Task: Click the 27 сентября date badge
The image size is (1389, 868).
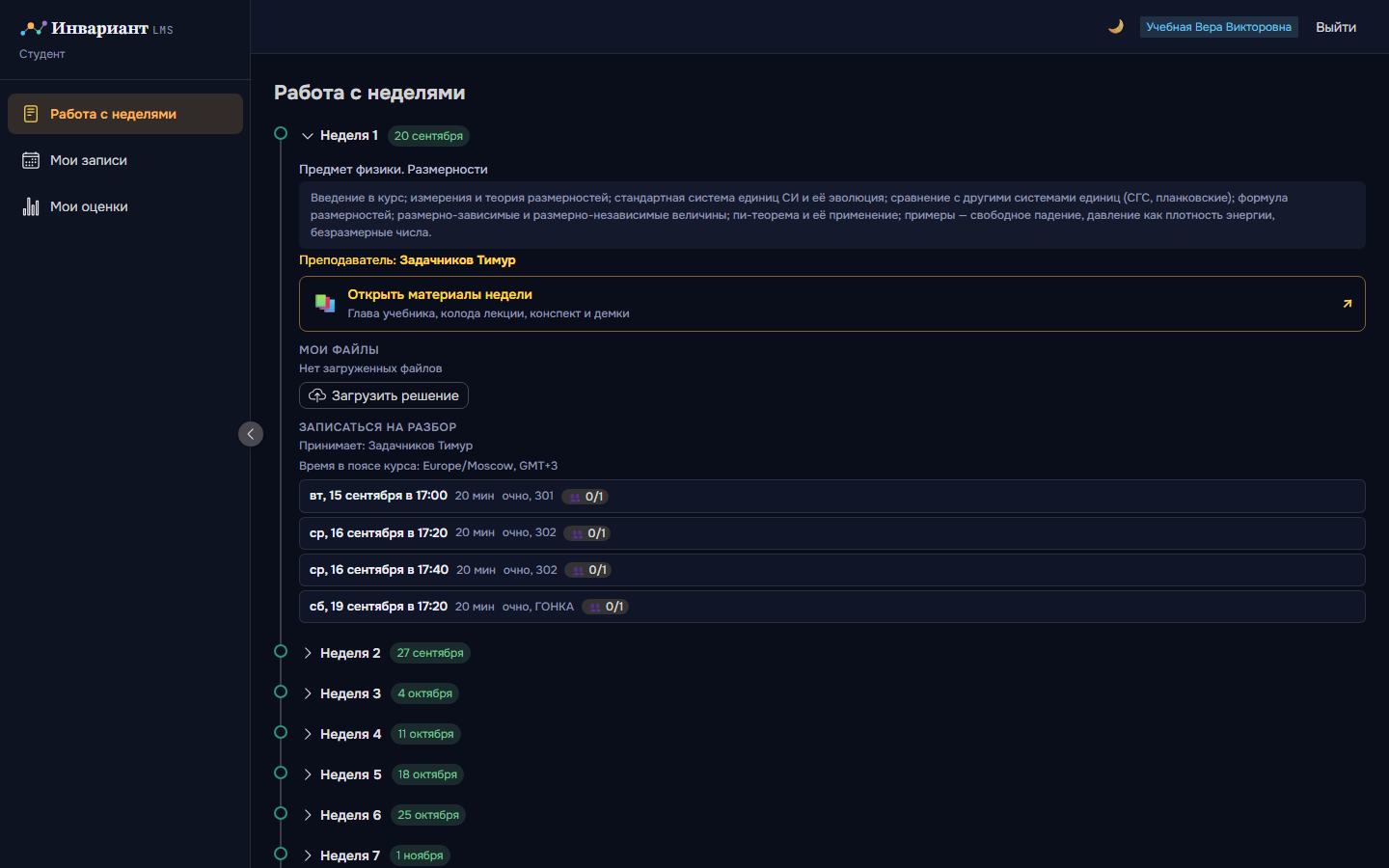Action: click(x=430, y=653)
